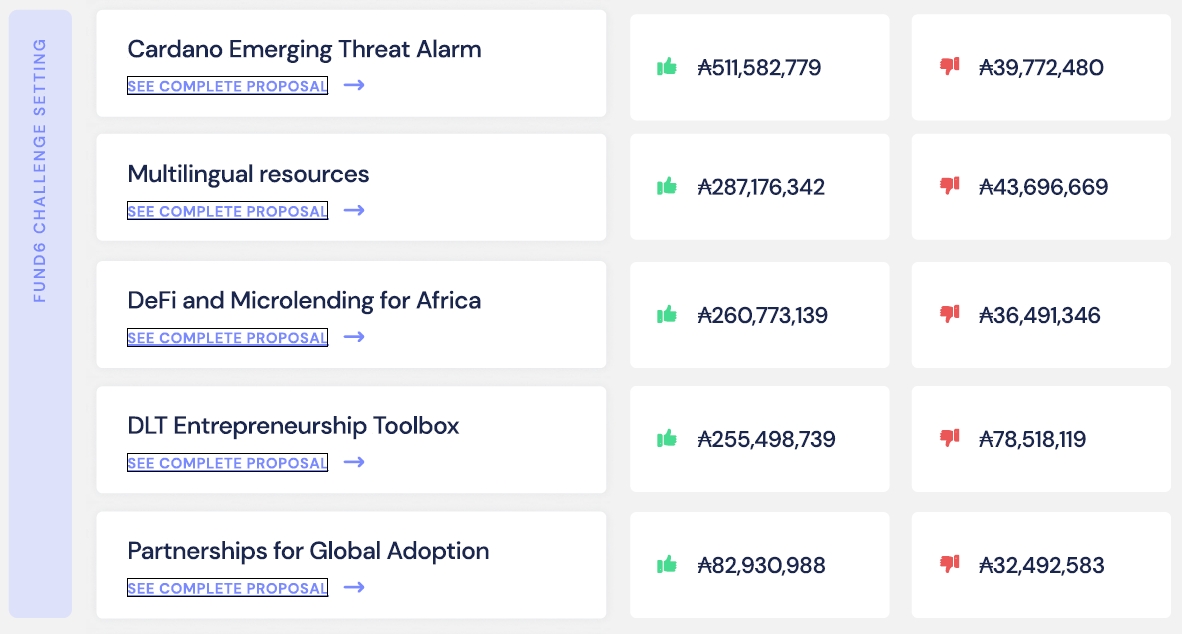Open See Complete Proposal for Multilingual resources
Screen dimensions: 1182x634
coord(227,211)
